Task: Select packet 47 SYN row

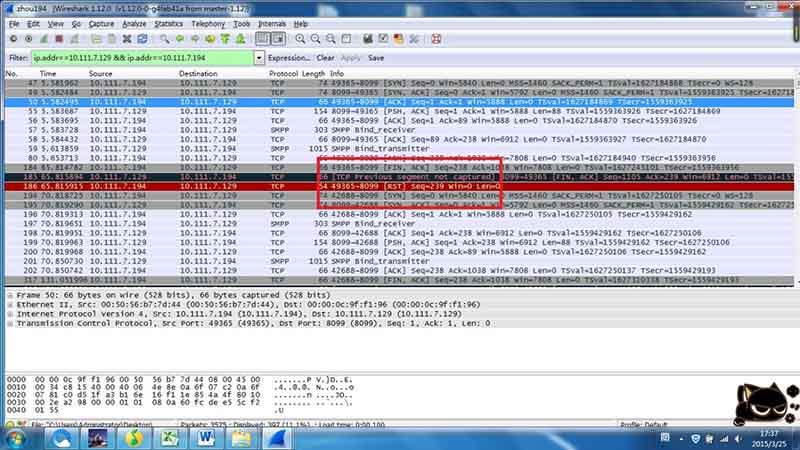Action: point(399,83)
